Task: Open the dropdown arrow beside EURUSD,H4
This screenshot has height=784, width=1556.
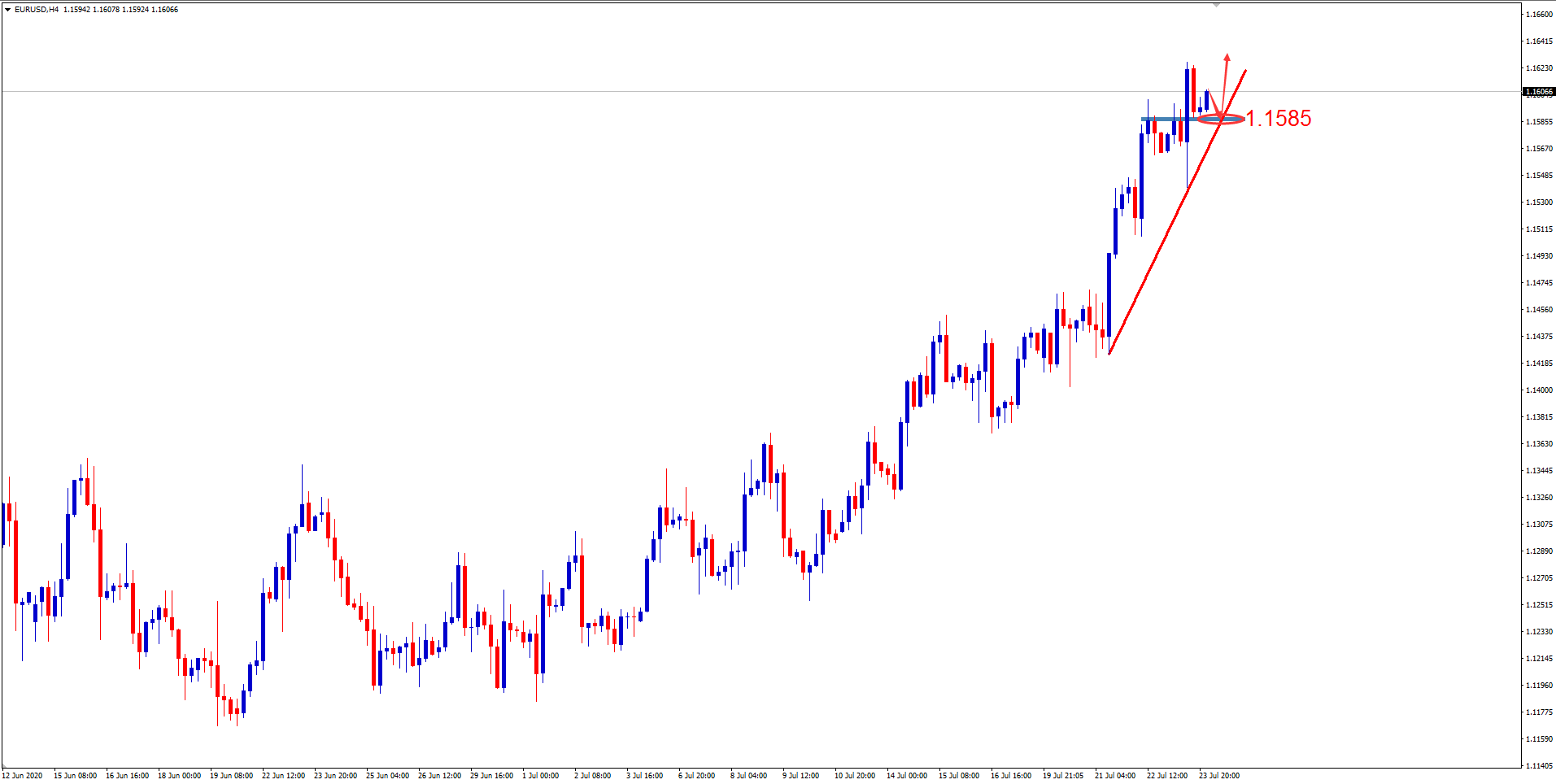Action: point(7,10)
